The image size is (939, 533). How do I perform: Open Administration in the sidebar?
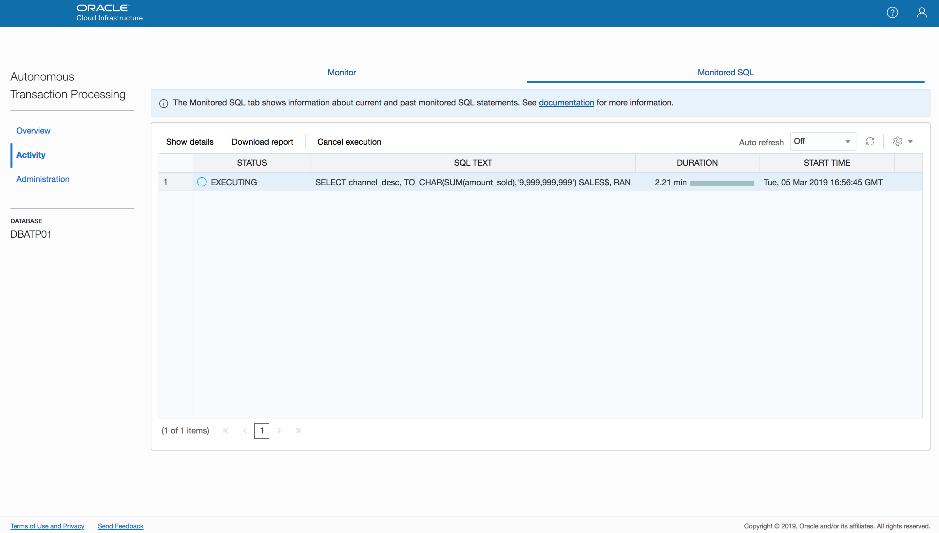point(43,179)
